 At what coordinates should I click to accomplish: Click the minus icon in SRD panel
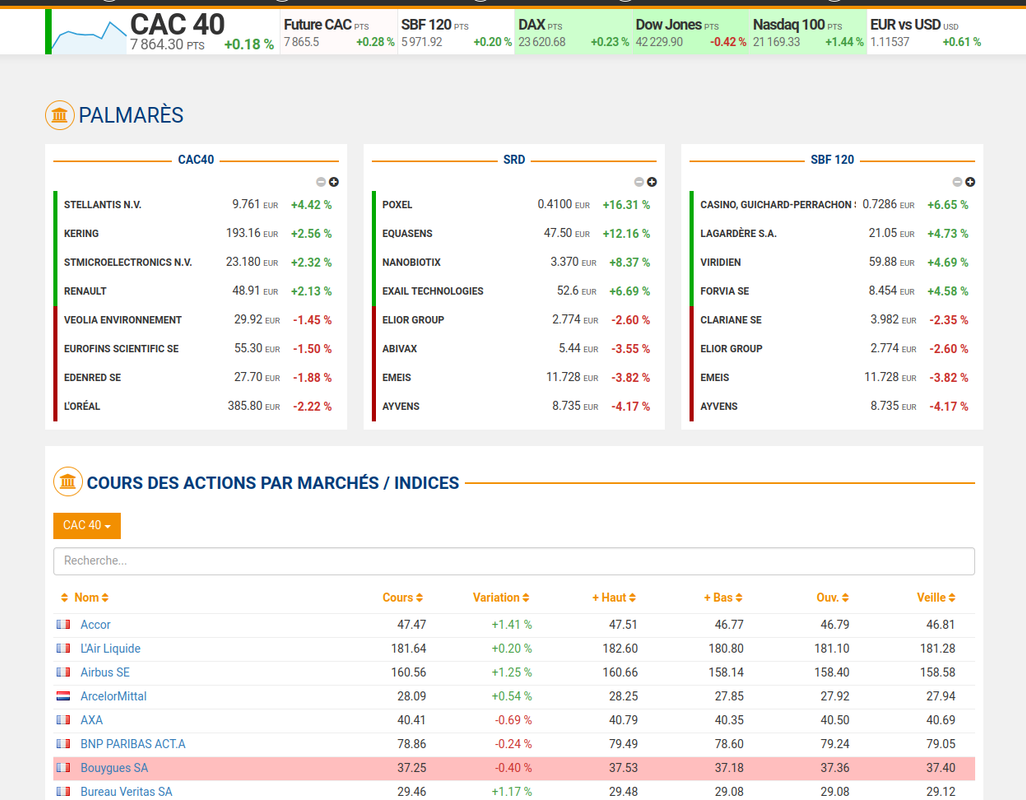pos(639,182)
